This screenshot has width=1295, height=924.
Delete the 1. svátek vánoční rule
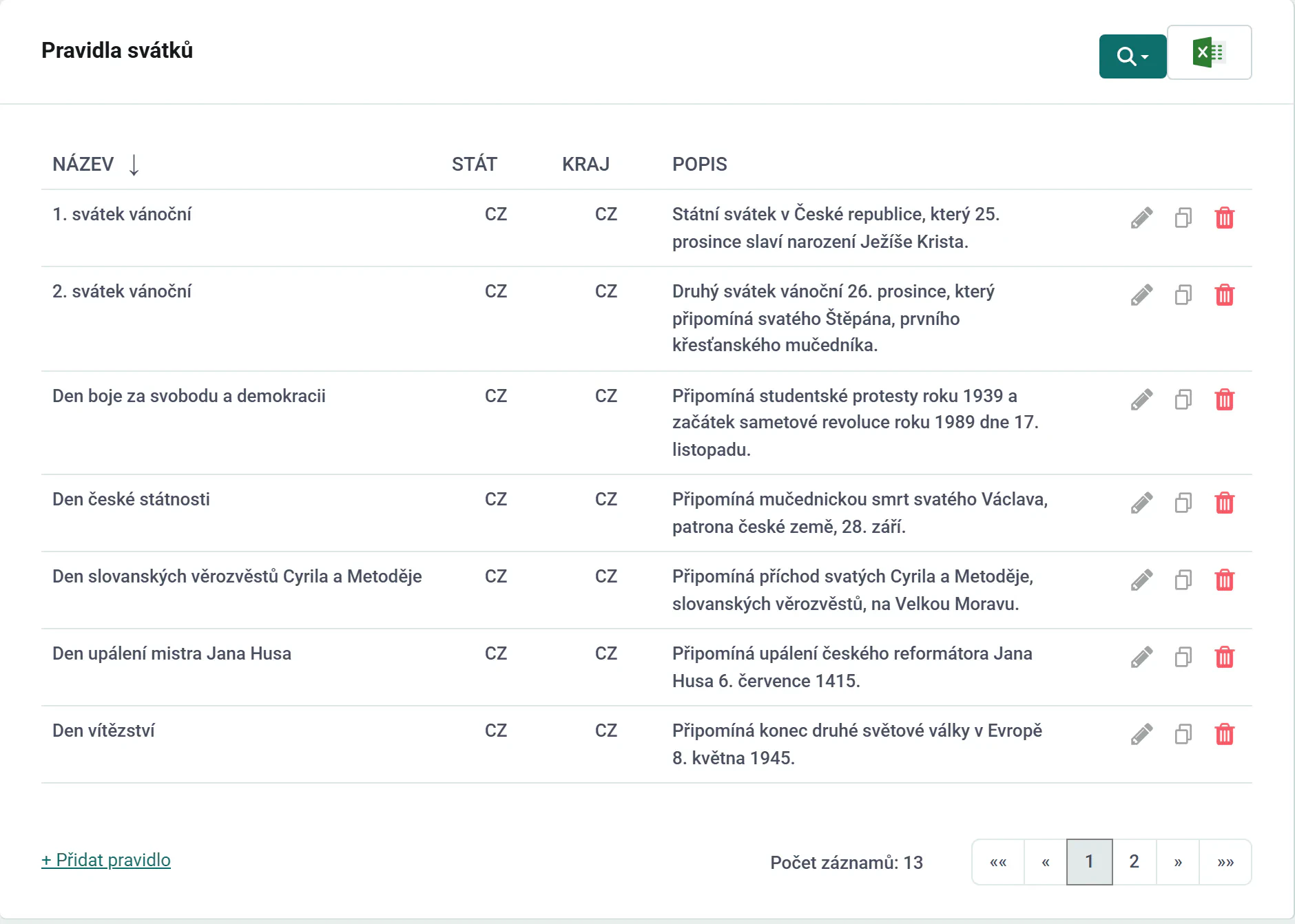[1225, 218]
